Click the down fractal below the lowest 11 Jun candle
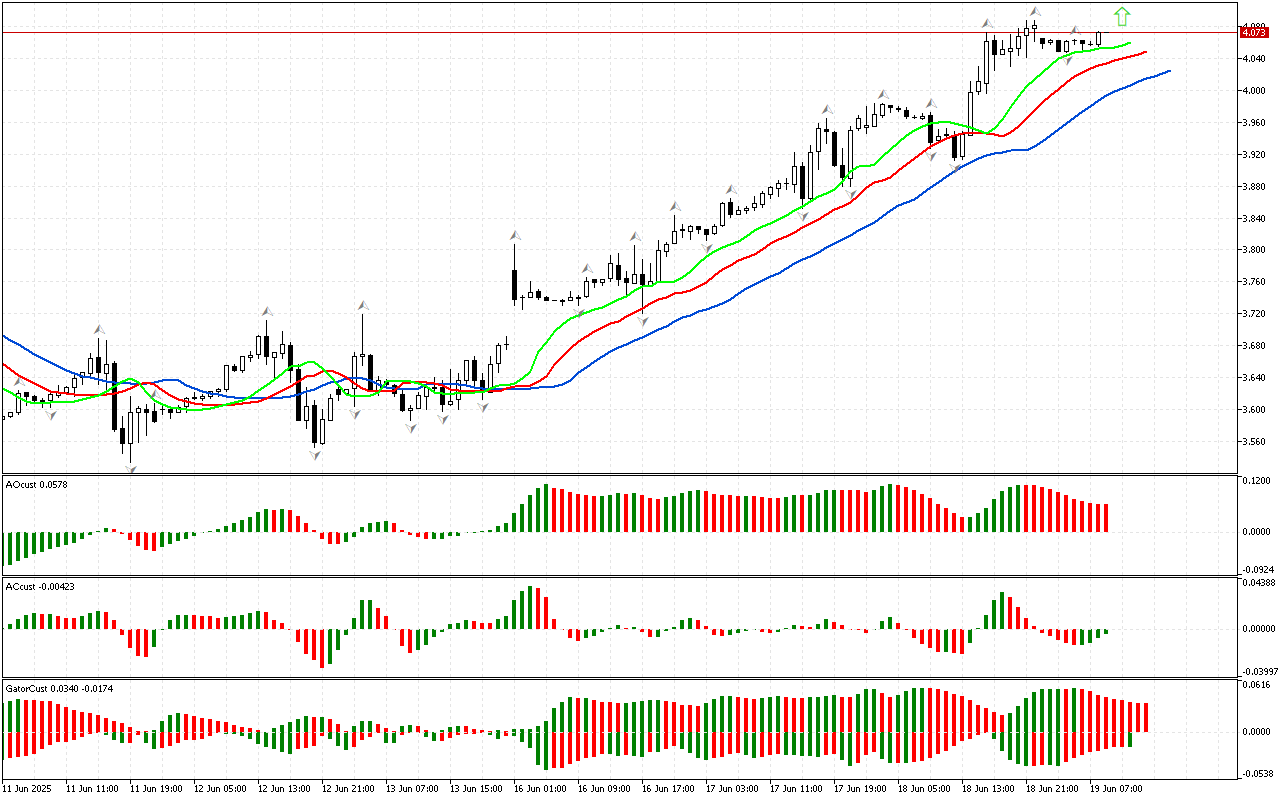Image resolution: width=1280 pixels, height=800 pixels. (130, 468)
